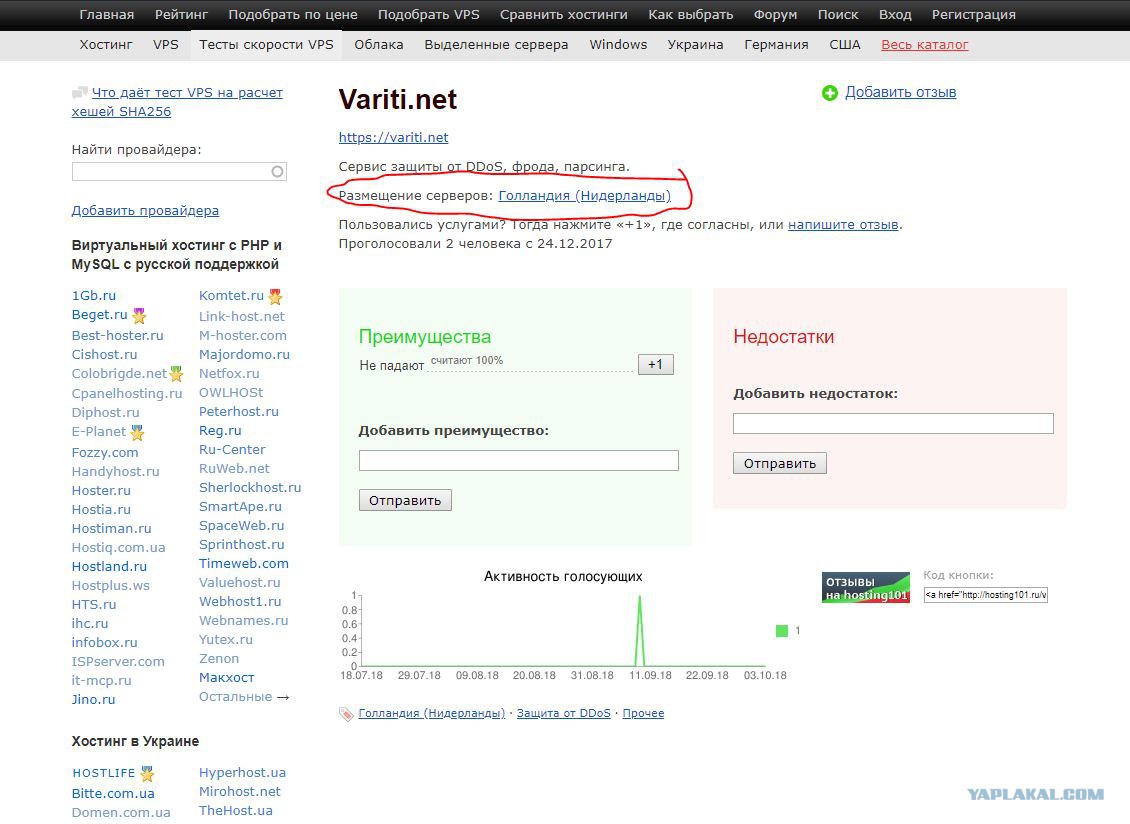Click the medal icon next to Komtet.ru
The height and width of the screenshot is (824, 1130).
pyautogui.click(x=275, y=296)
